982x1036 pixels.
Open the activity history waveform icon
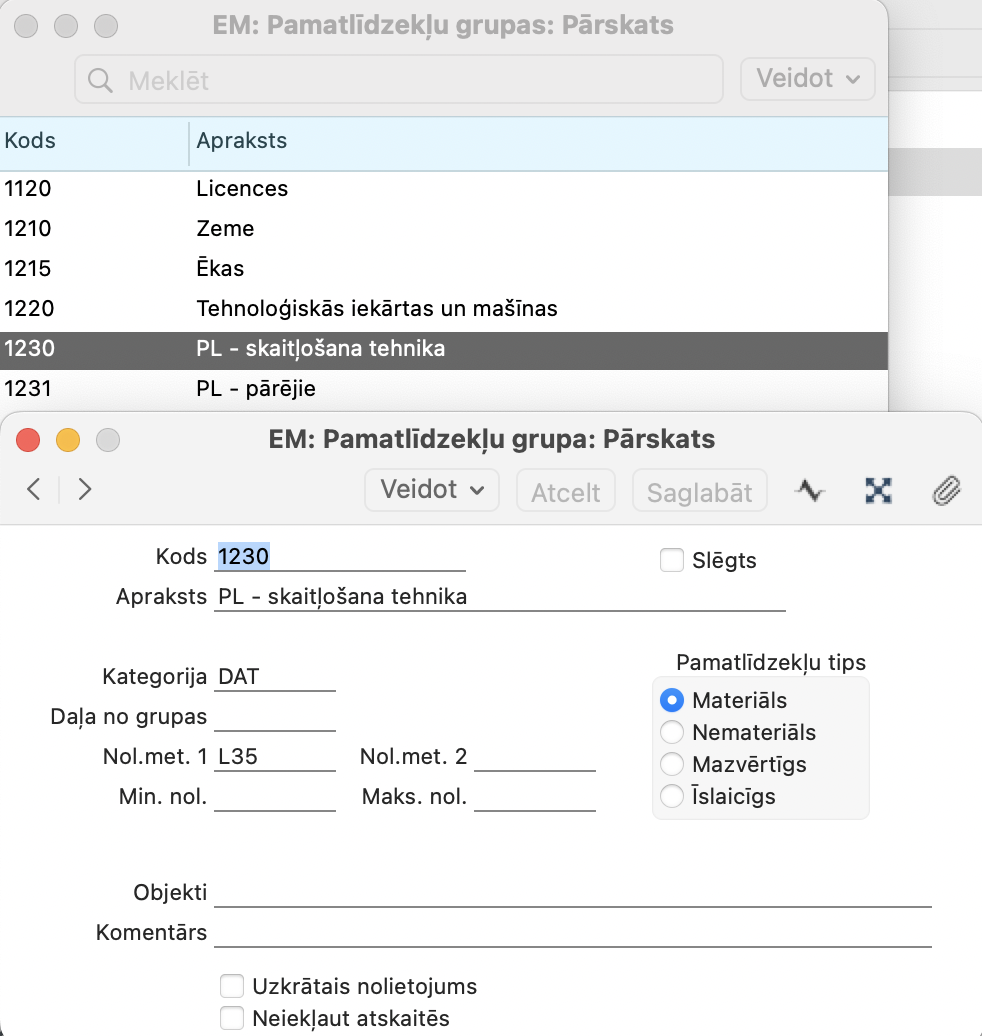(x=809, y=490)
